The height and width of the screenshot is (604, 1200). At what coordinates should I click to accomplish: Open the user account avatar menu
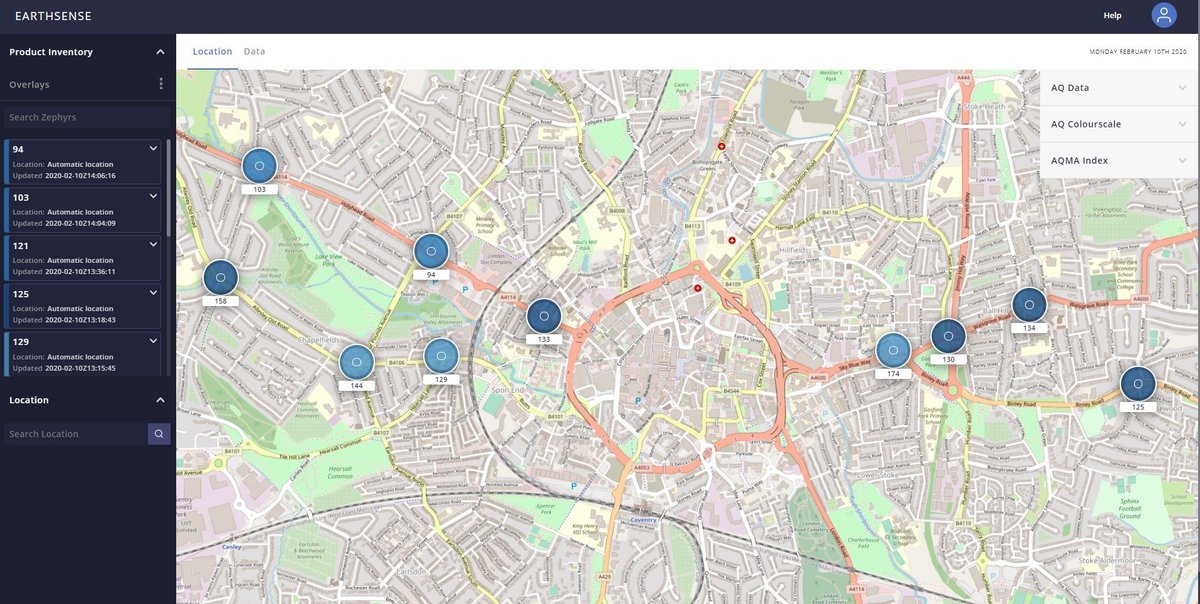click(x=1163, y=15)
